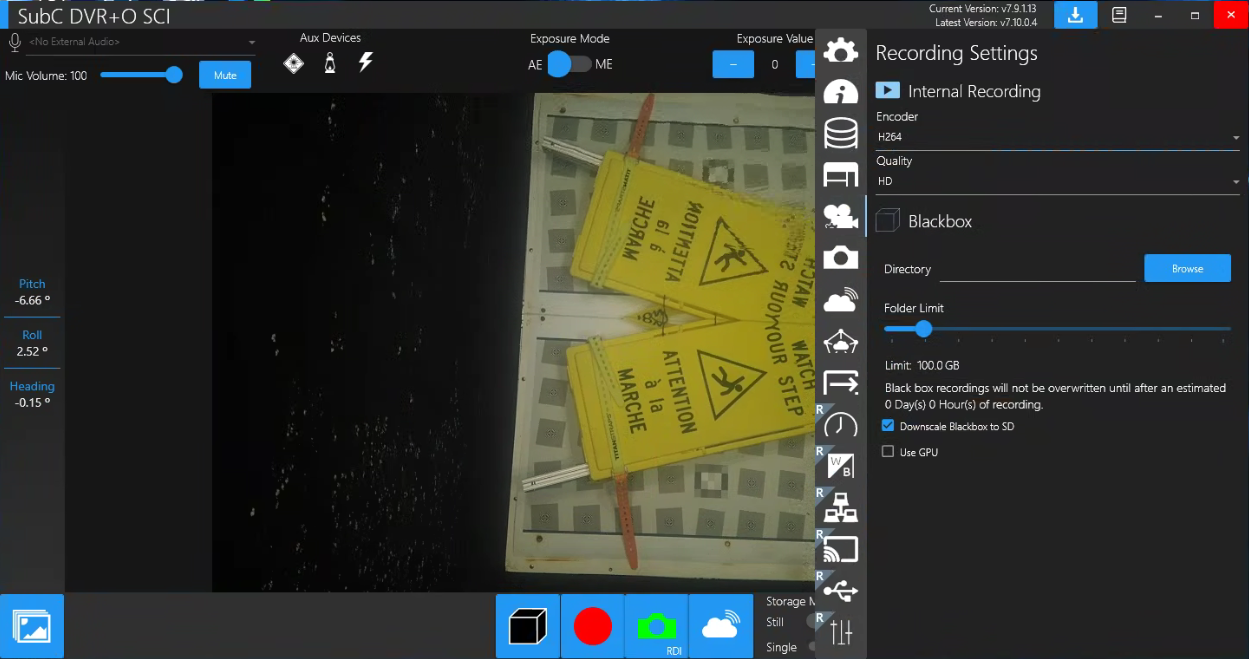Open the settings gear tab in sidebar
The width and height of the screenshot is (1249, 659).
[841, 50]
